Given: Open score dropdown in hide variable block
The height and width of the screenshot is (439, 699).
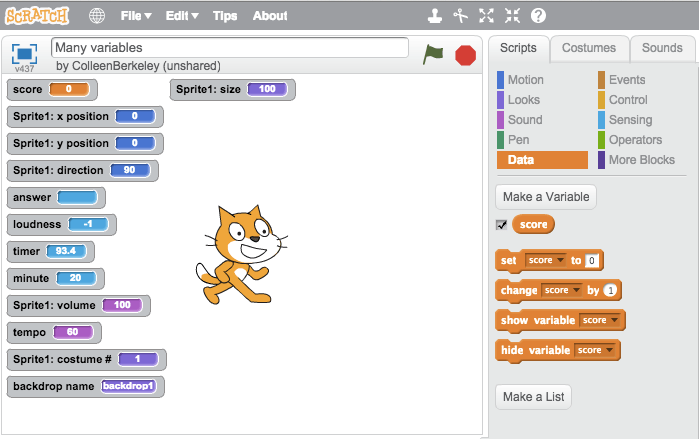Looking at the screenshot, I should tap(595, 350).
